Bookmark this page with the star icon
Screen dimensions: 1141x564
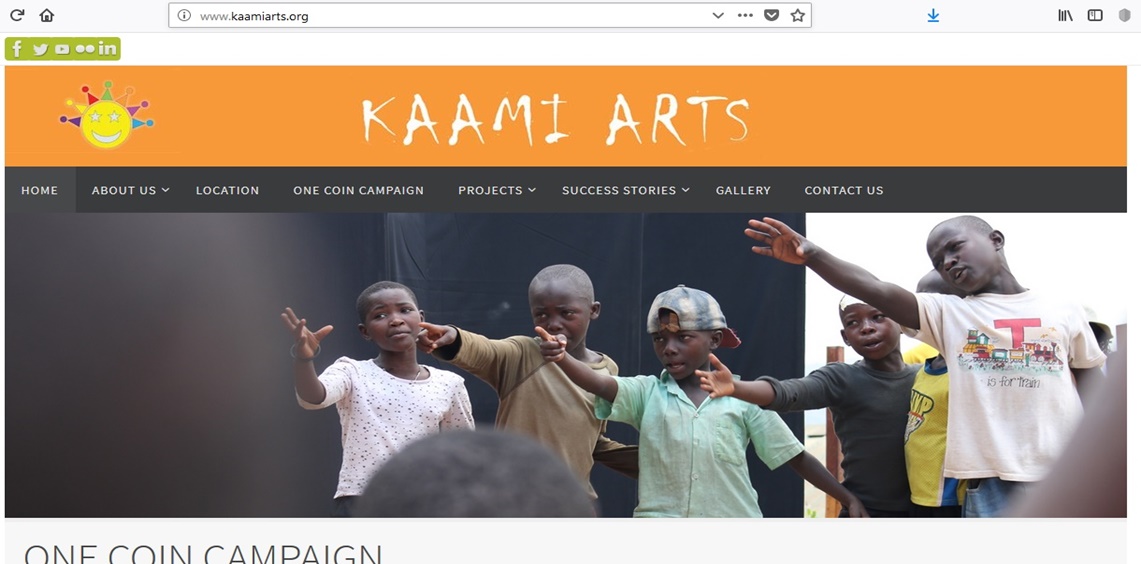[x=798, y=15]
